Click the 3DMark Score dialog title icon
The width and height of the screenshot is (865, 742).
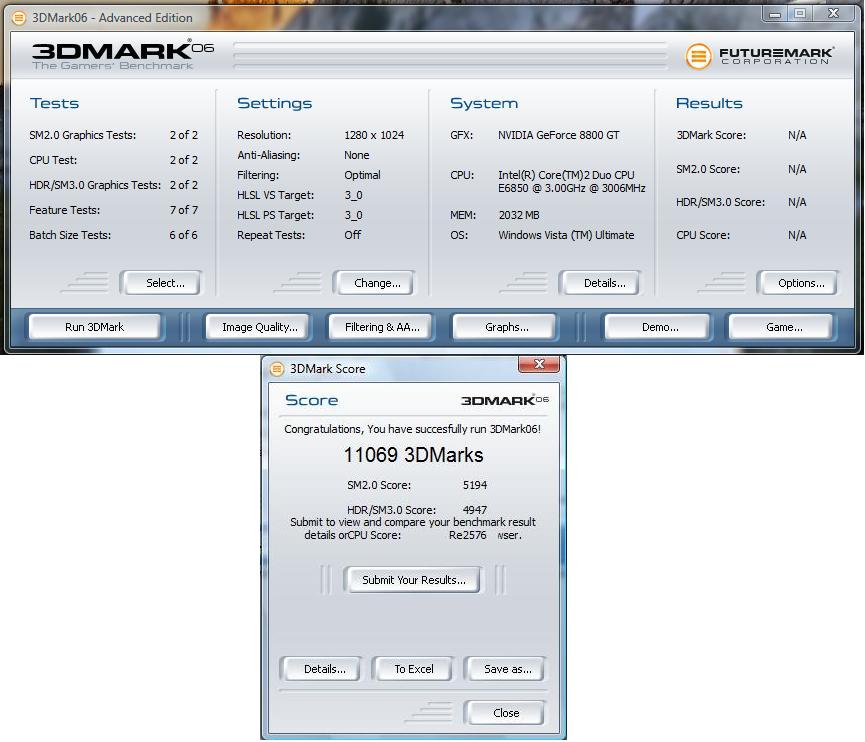point(277,369)
